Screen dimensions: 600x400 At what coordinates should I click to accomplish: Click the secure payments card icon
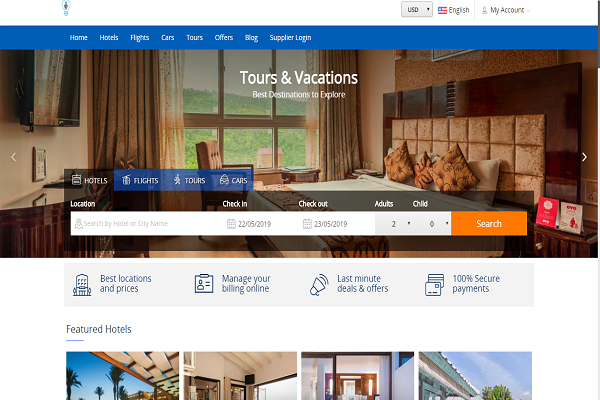435,285
